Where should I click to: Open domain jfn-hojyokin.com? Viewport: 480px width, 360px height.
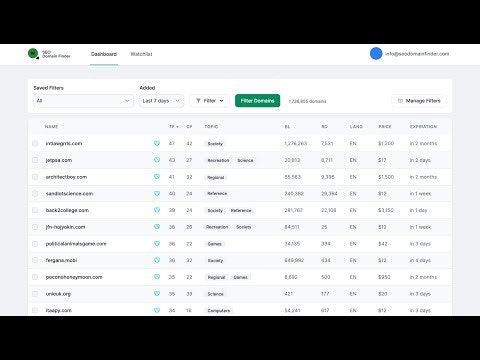tap(65, 227)
